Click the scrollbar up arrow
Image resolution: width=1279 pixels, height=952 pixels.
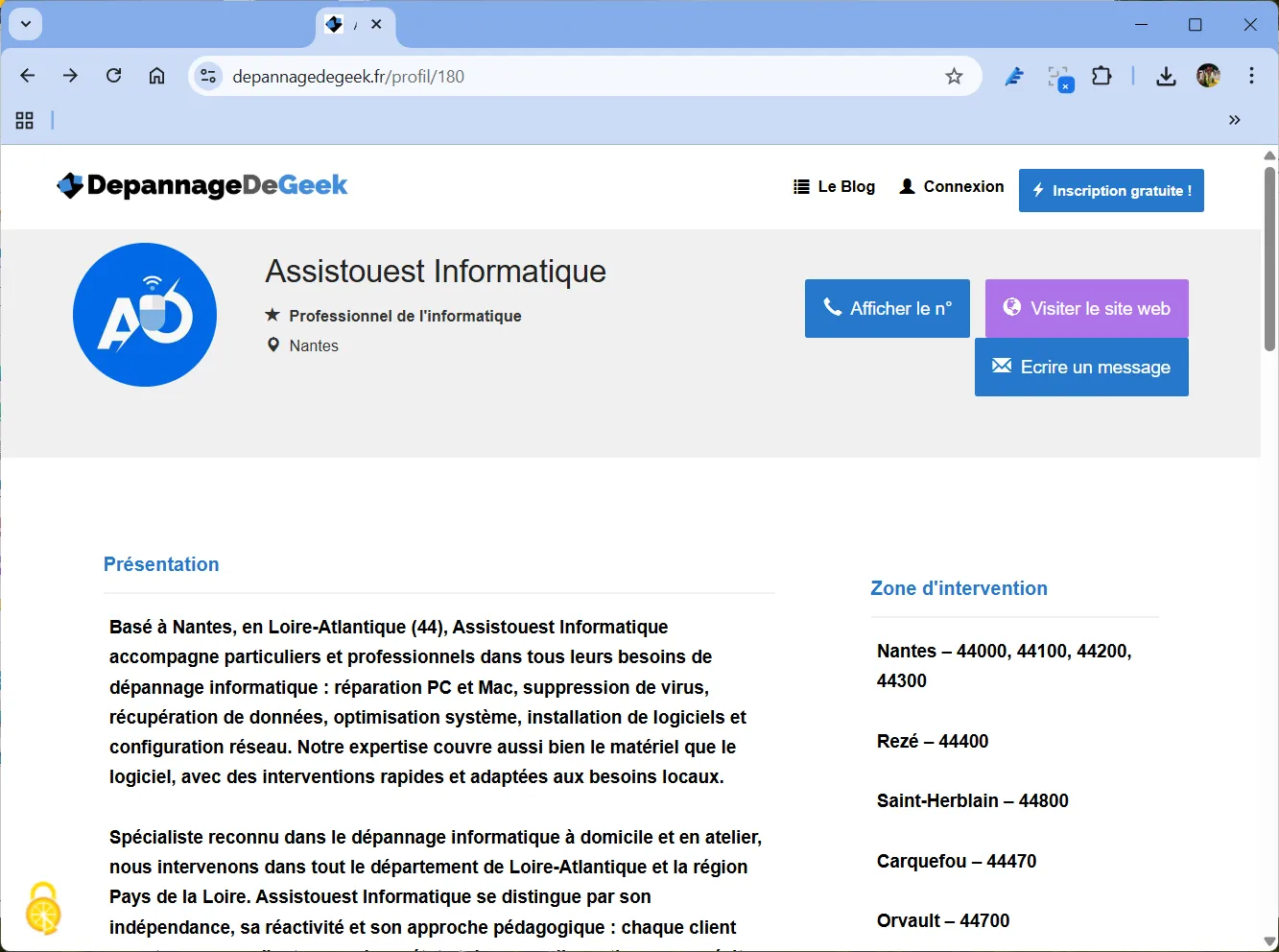click(x=1269, y=155)
